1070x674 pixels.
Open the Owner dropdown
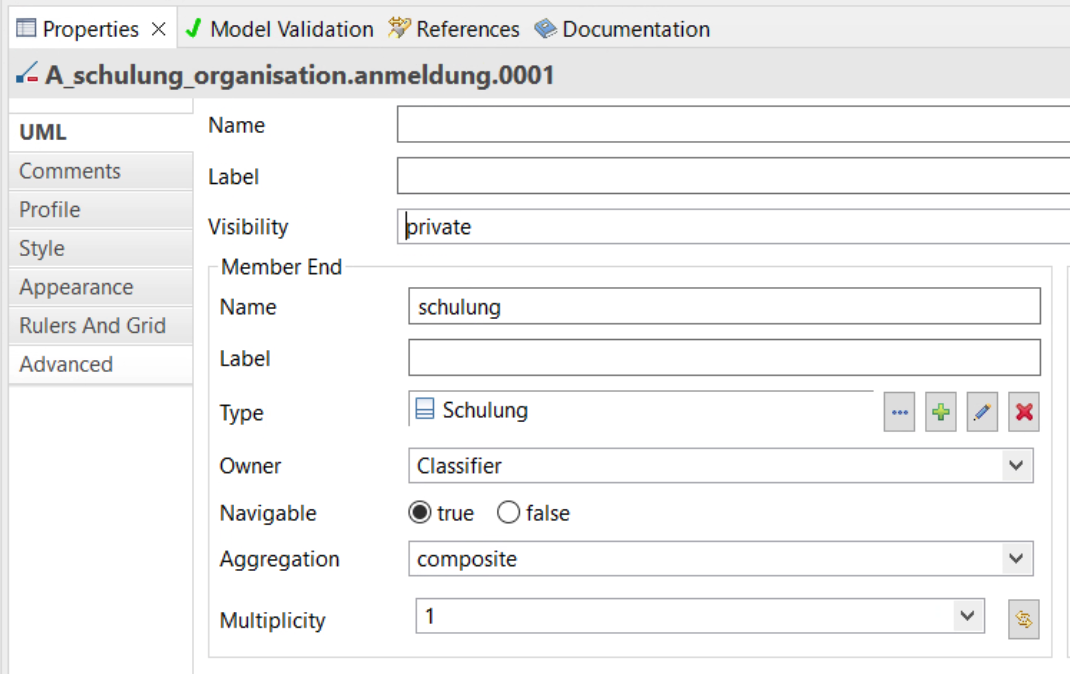(x=1016, y=466)
